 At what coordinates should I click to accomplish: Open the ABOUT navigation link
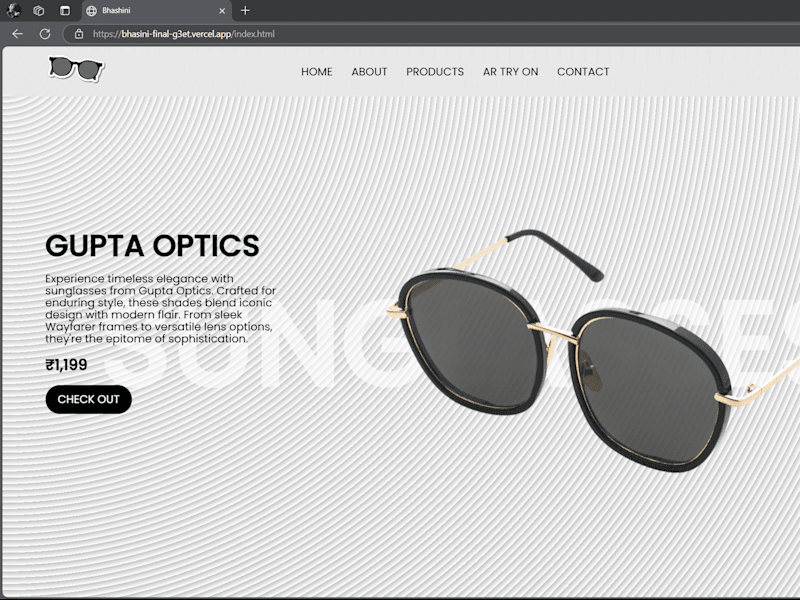tap(369, 72)
